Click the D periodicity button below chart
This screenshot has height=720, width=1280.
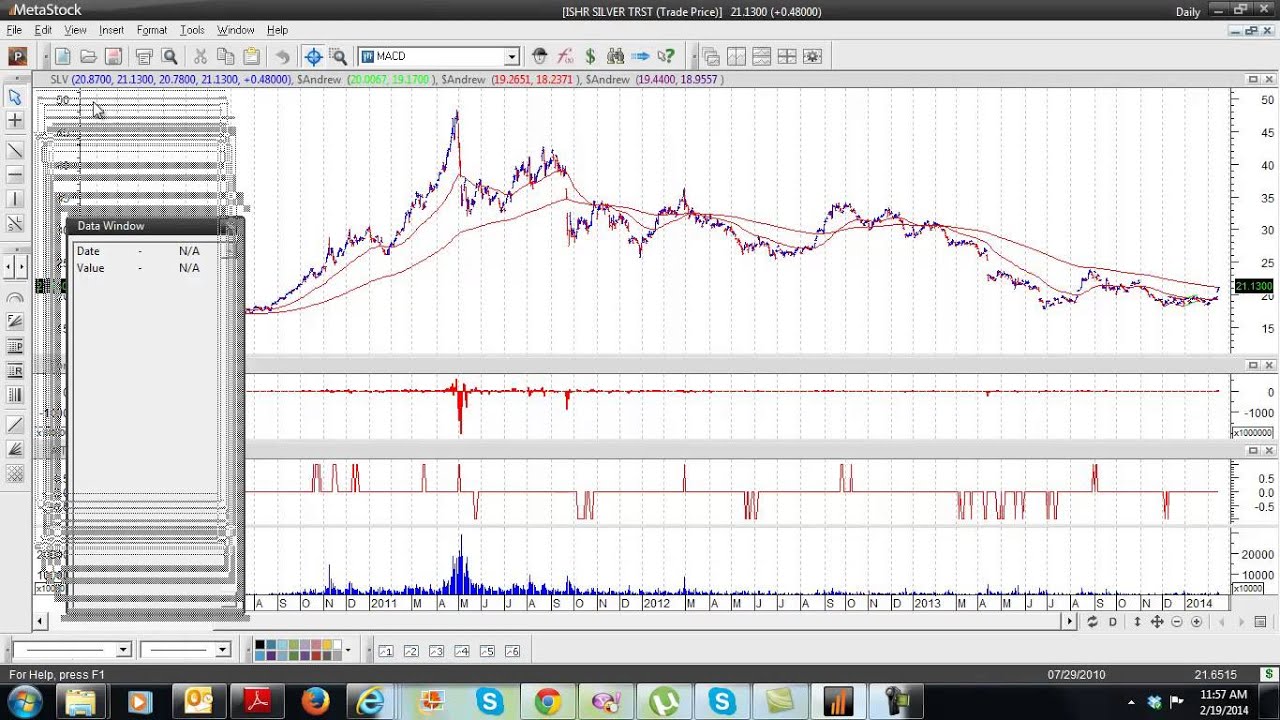pos(1113,622)
